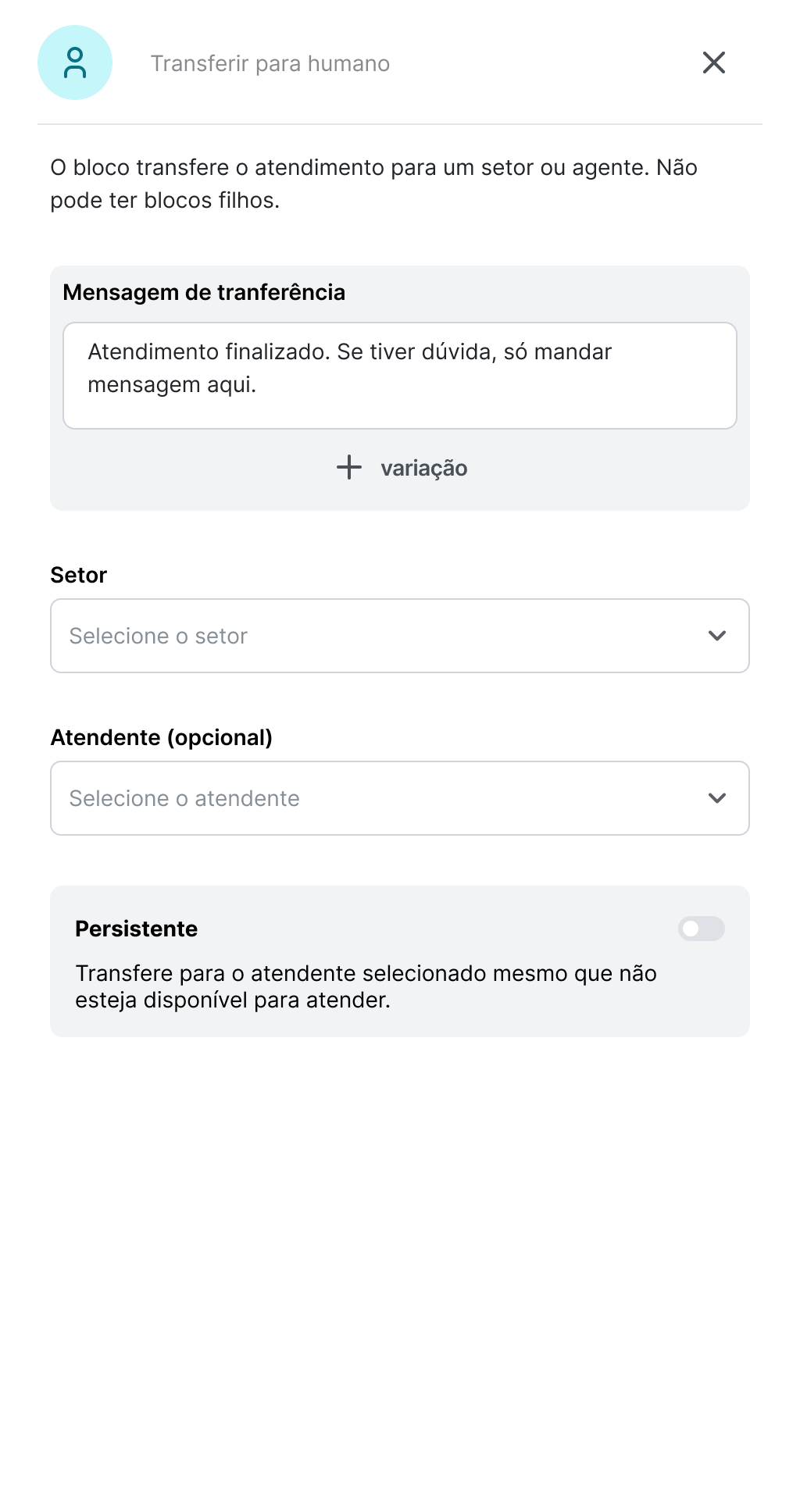
Task: Click the Transferir para humano title
Action: (270, 63)
